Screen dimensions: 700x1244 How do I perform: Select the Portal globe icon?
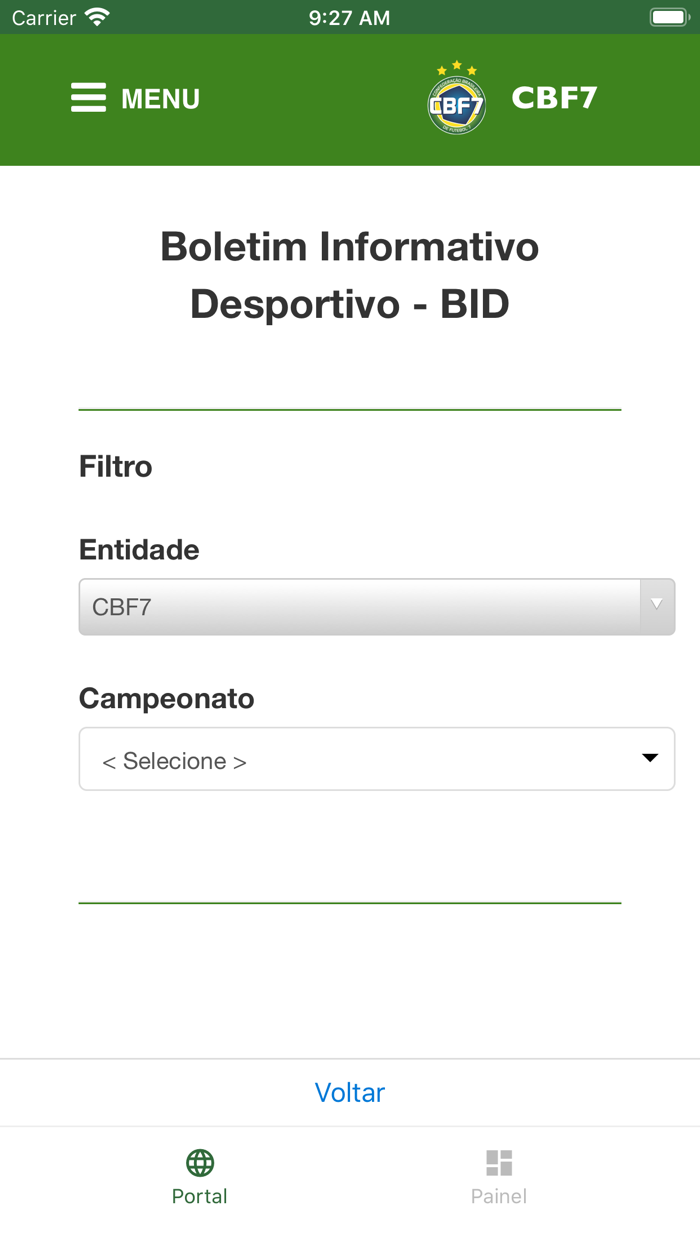coord(199,1162)
